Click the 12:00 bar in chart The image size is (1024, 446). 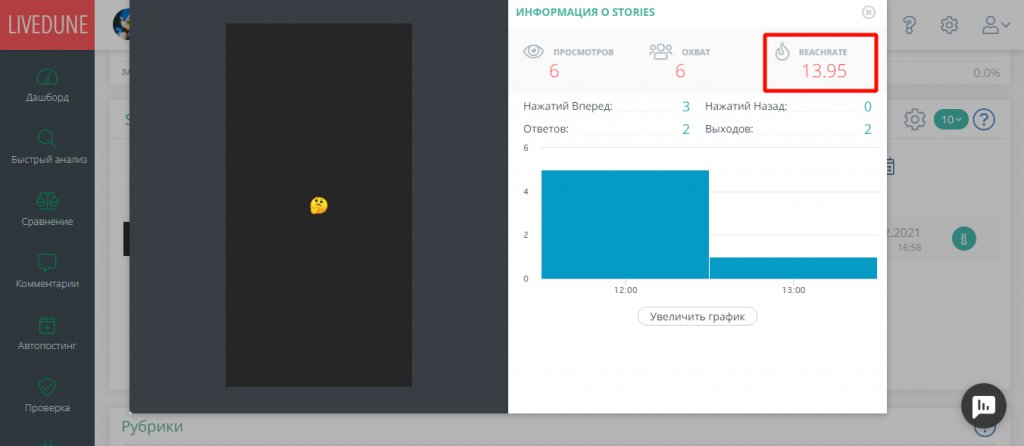tap(625, 225)
